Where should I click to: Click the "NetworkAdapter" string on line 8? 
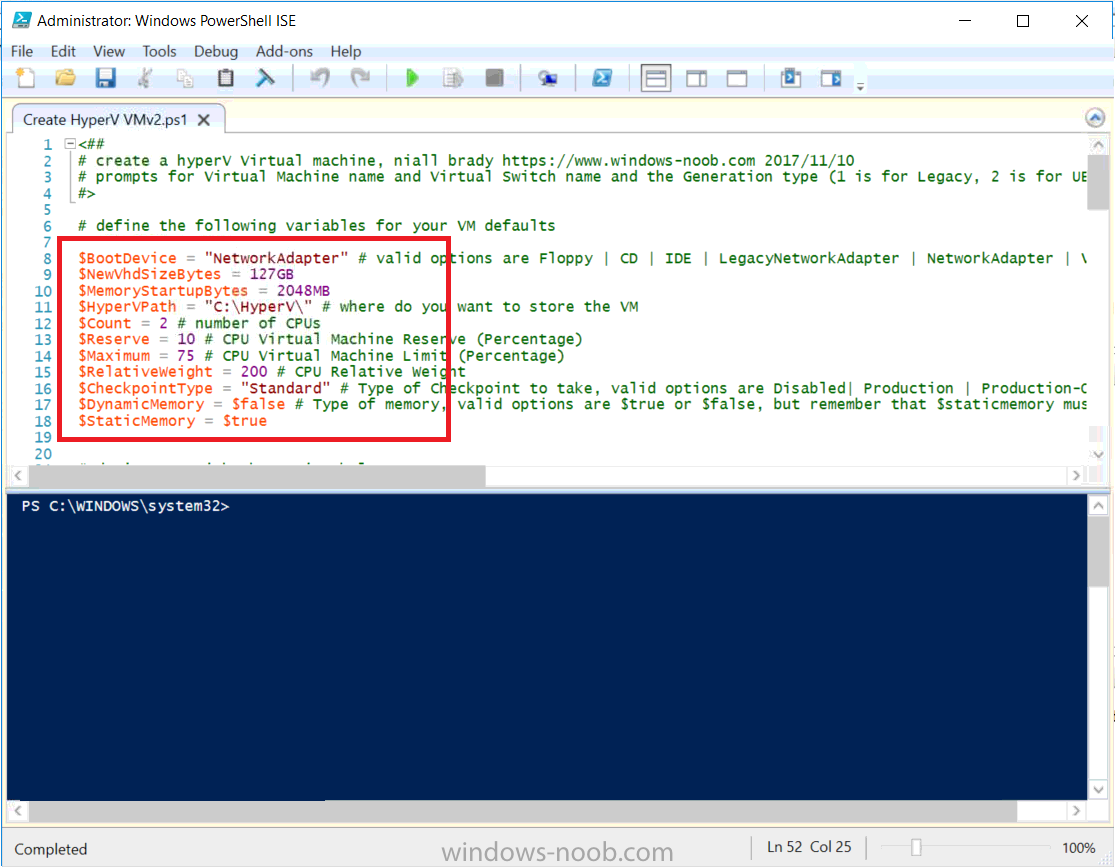click(x=276, y=258)
